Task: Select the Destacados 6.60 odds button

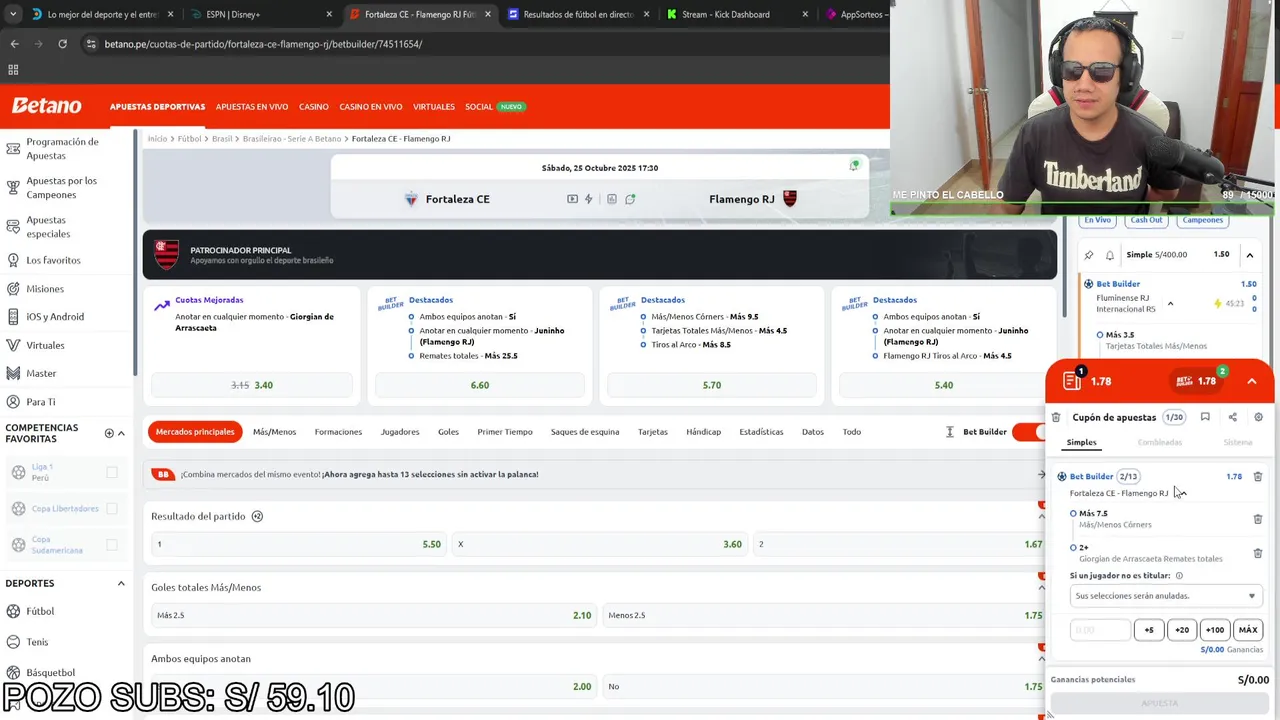Action: (480, 385)
